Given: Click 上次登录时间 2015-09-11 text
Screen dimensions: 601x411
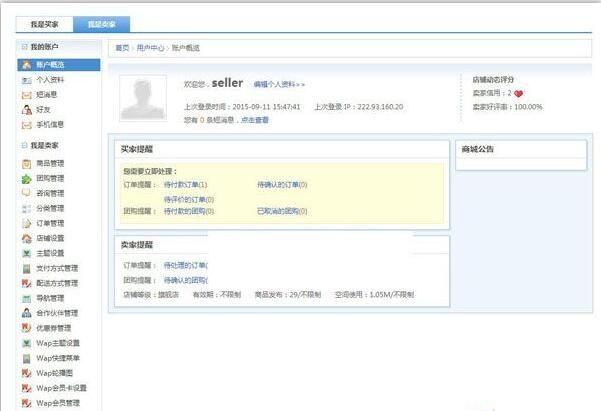Looking at the screenshot, I should coord(242,107).
